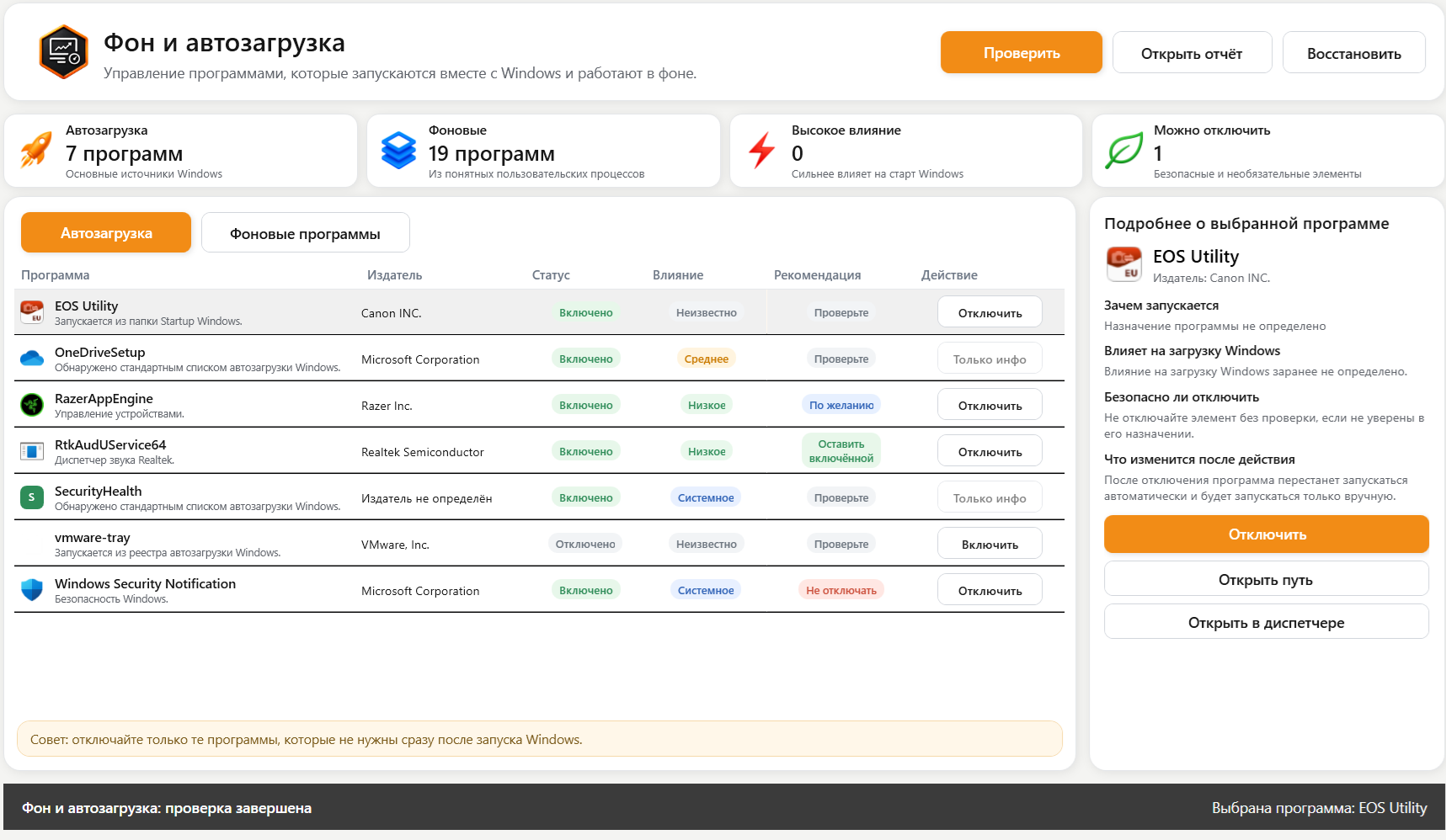Click the Издатель не определён cell
This screenshot has width=1446, height=840.
(427, 498)
